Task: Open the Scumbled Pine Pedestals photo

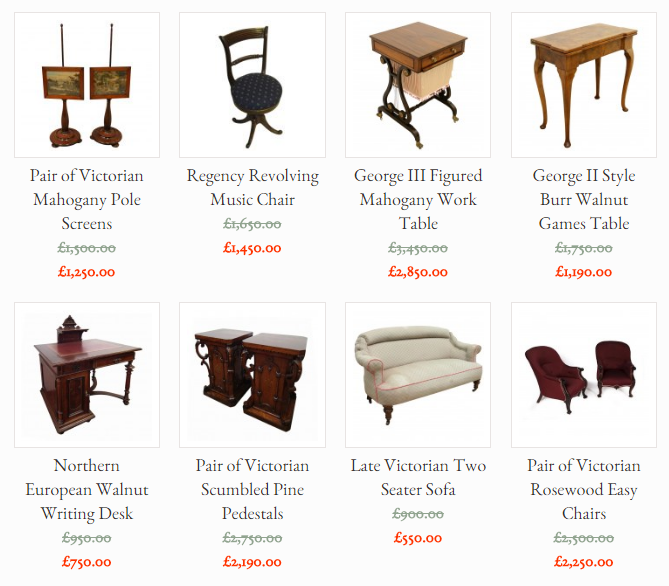Action: coord(253,375)
